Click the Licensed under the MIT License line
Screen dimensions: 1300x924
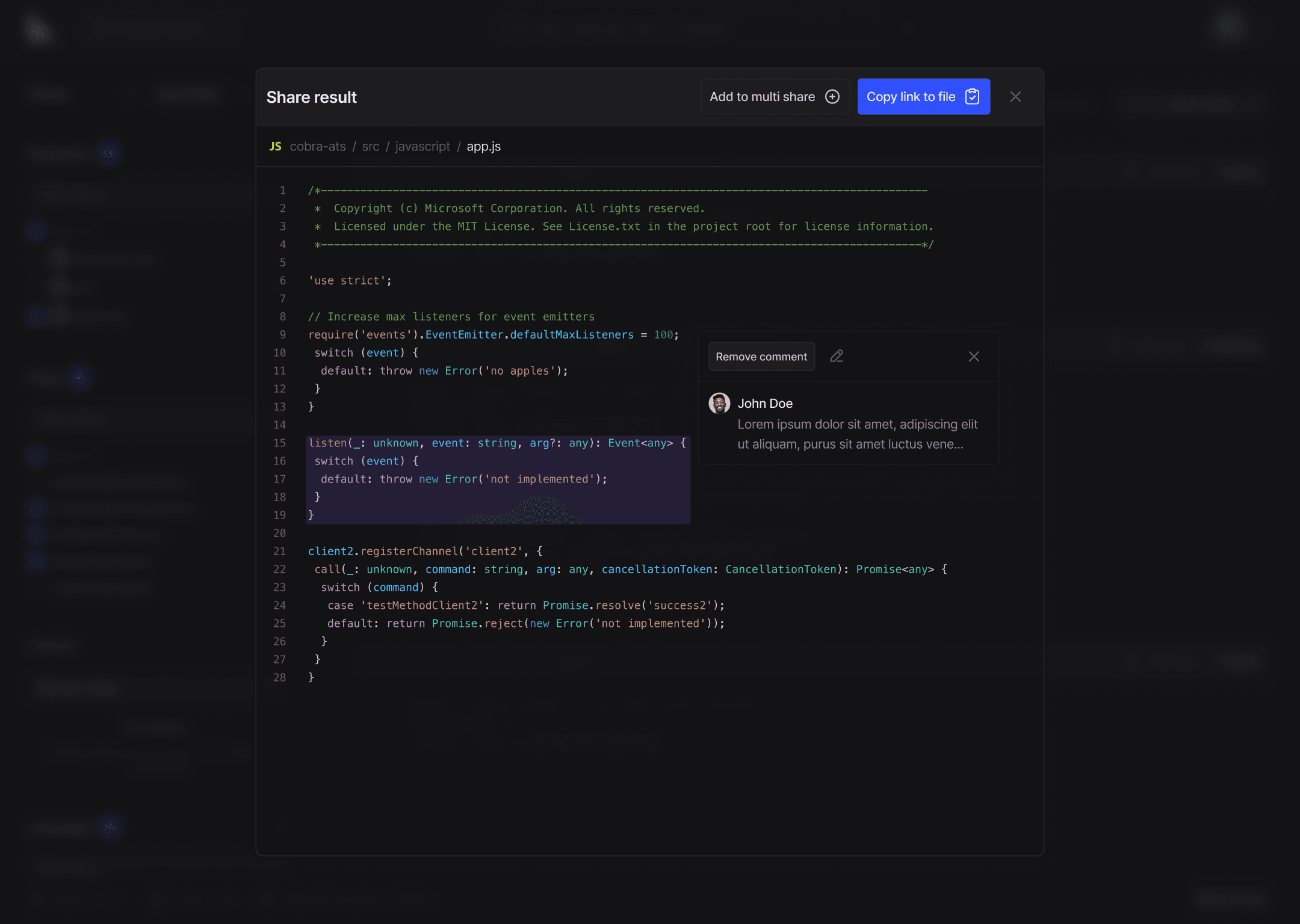tap(624, 227)
